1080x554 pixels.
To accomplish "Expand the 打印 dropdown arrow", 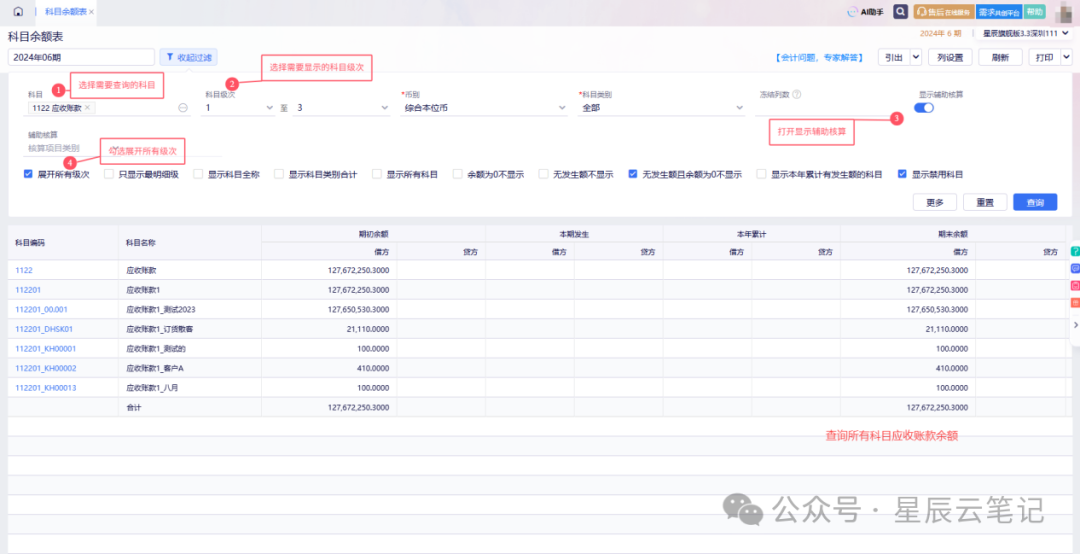I will coord(1066,58).
